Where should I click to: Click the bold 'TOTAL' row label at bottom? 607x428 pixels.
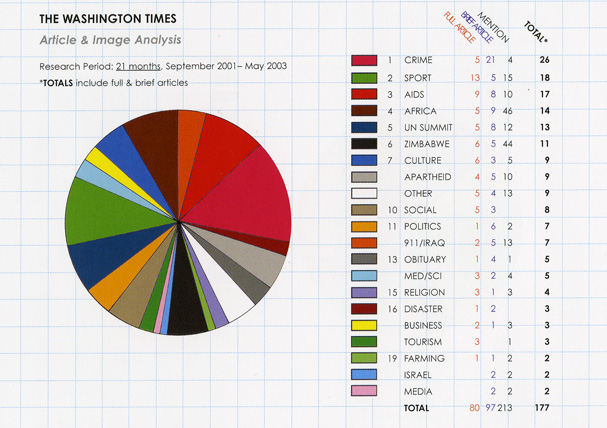point(416,408)
